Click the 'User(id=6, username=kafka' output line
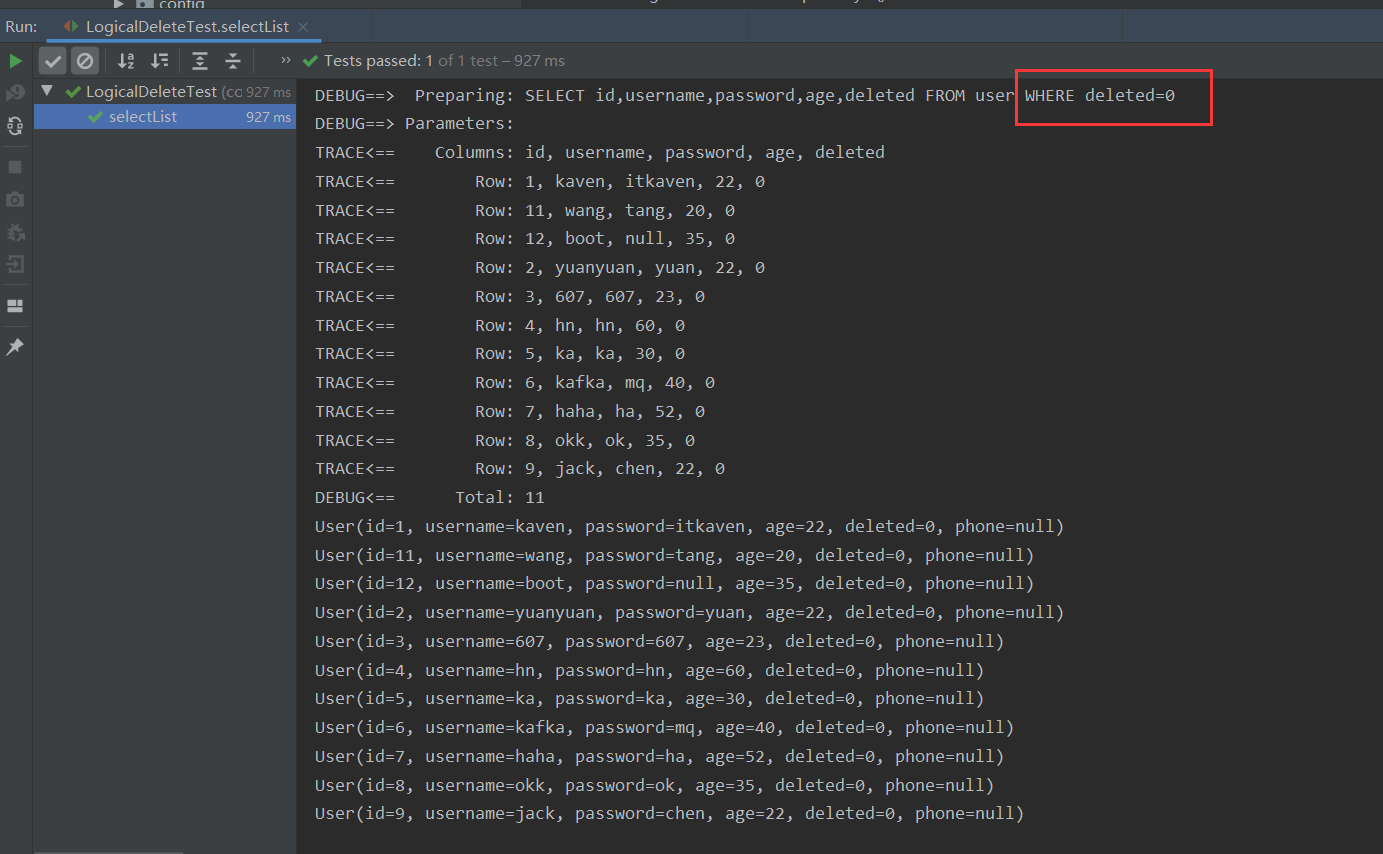This screenshot has width=1383, height=854. coord(665,728)
